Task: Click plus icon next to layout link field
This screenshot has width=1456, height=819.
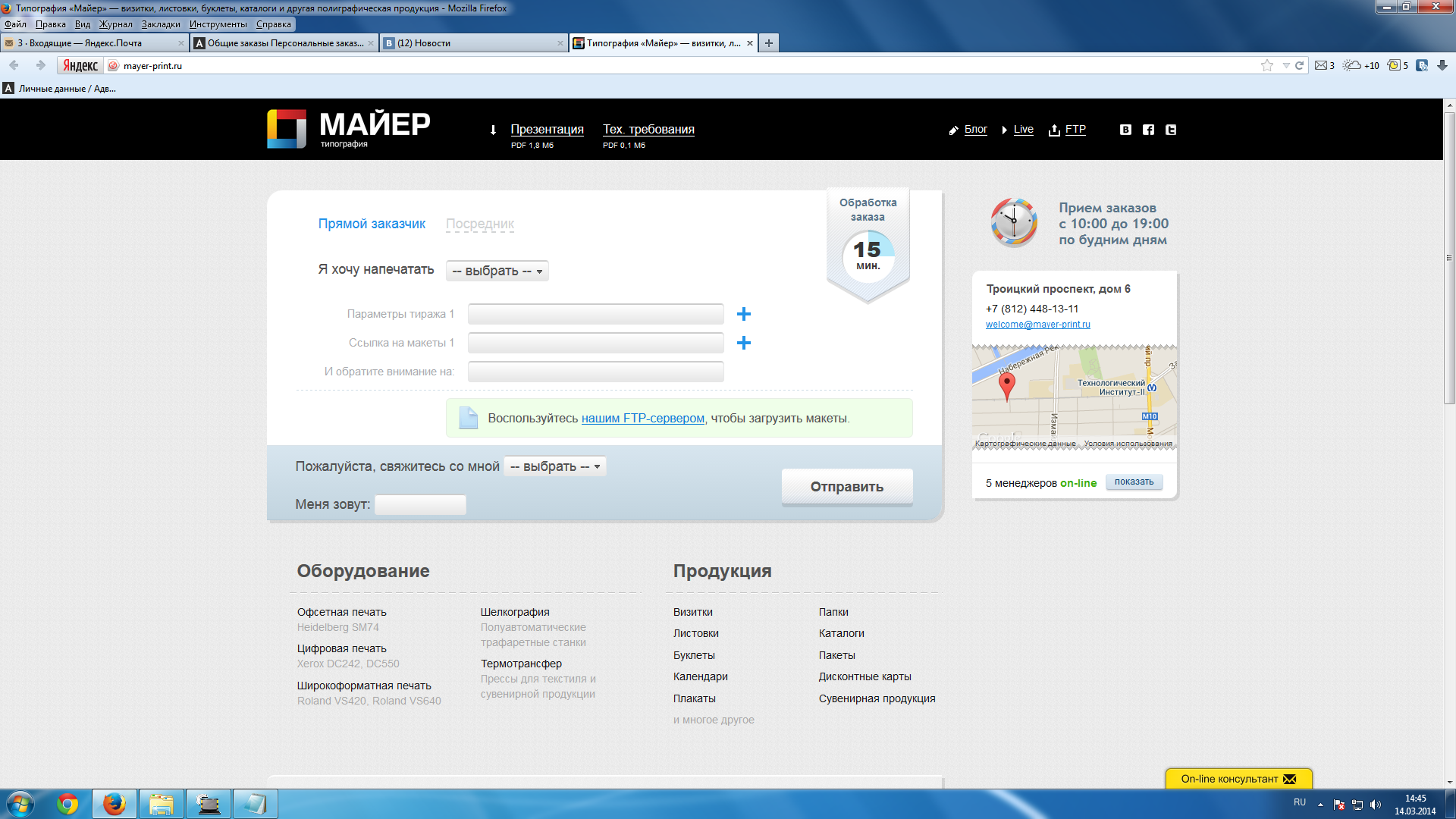Action: point(744,343)
